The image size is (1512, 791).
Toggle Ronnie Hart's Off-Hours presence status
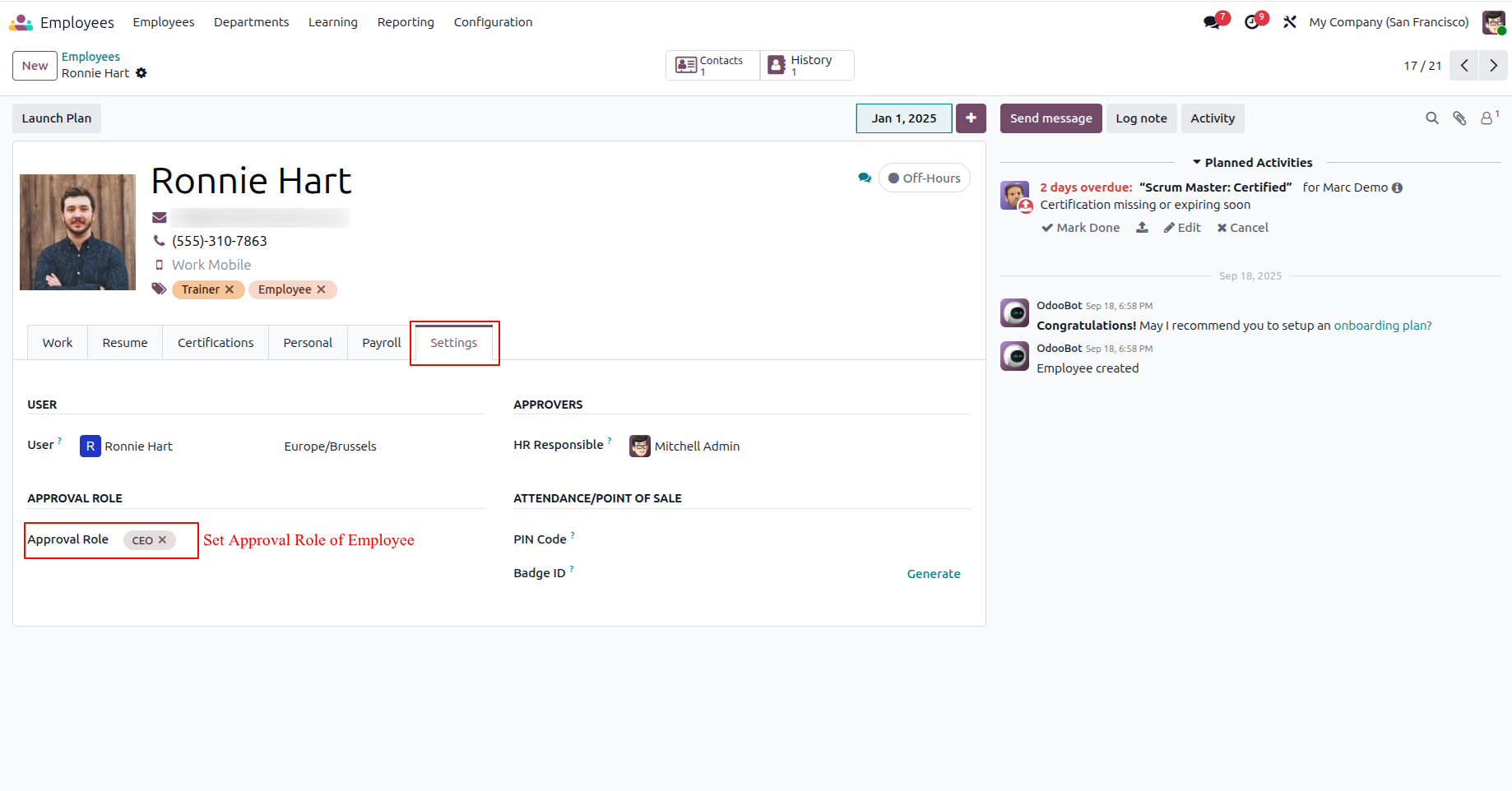[x=924, y=177]
